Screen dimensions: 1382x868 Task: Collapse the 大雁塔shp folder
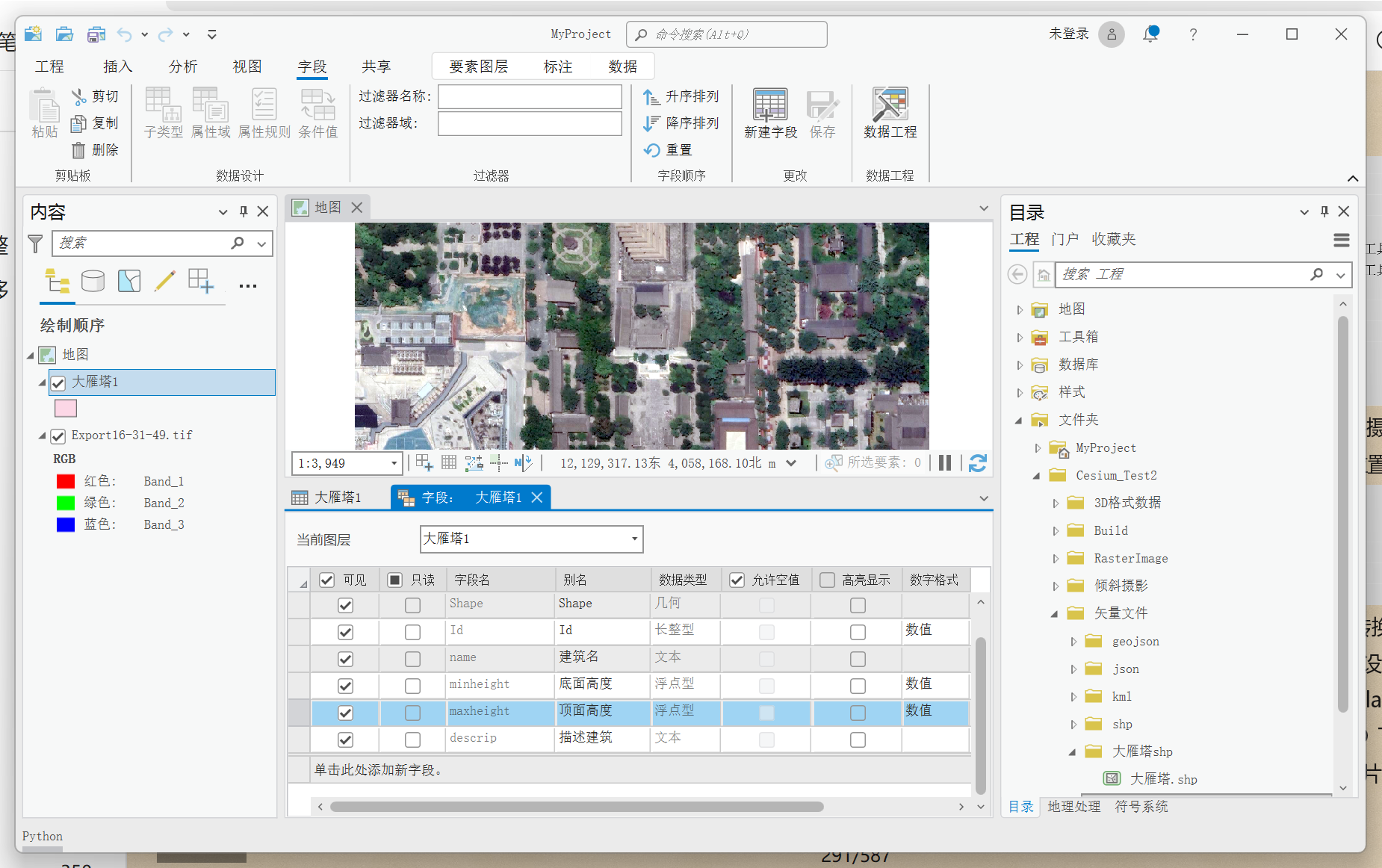tap(1073, 752)
